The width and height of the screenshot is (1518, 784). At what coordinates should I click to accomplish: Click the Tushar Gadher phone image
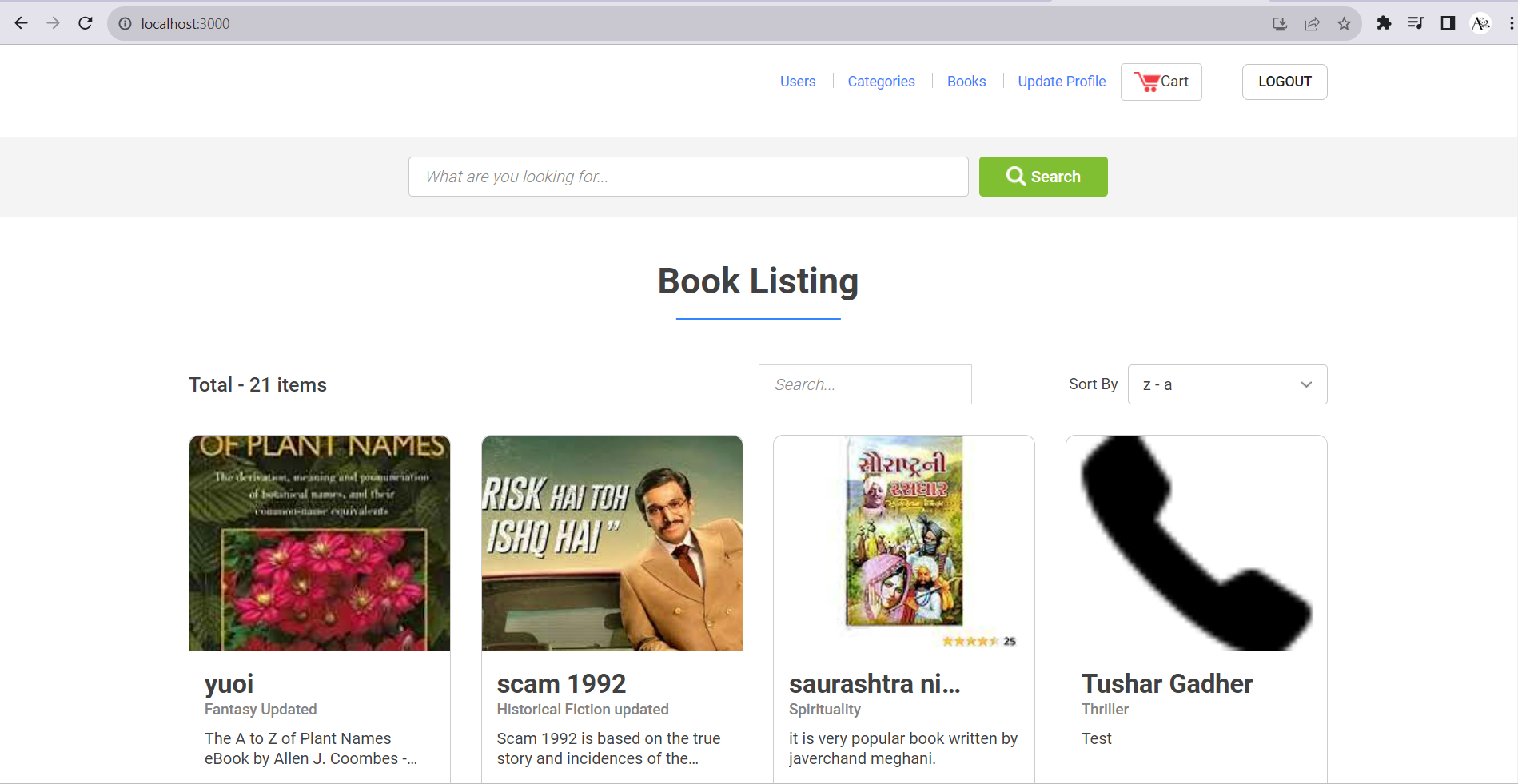point(1197,543)
